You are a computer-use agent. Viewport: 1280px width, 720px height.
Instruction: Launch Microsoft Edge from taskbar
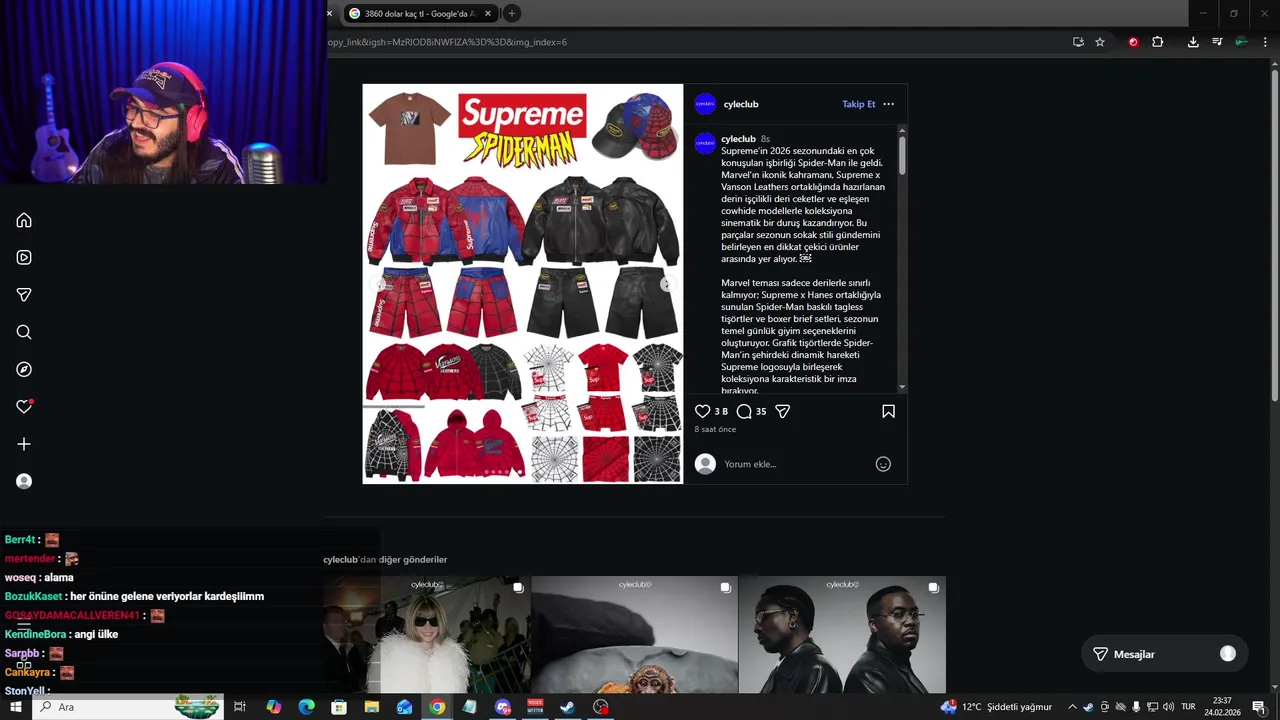point(307,707)
